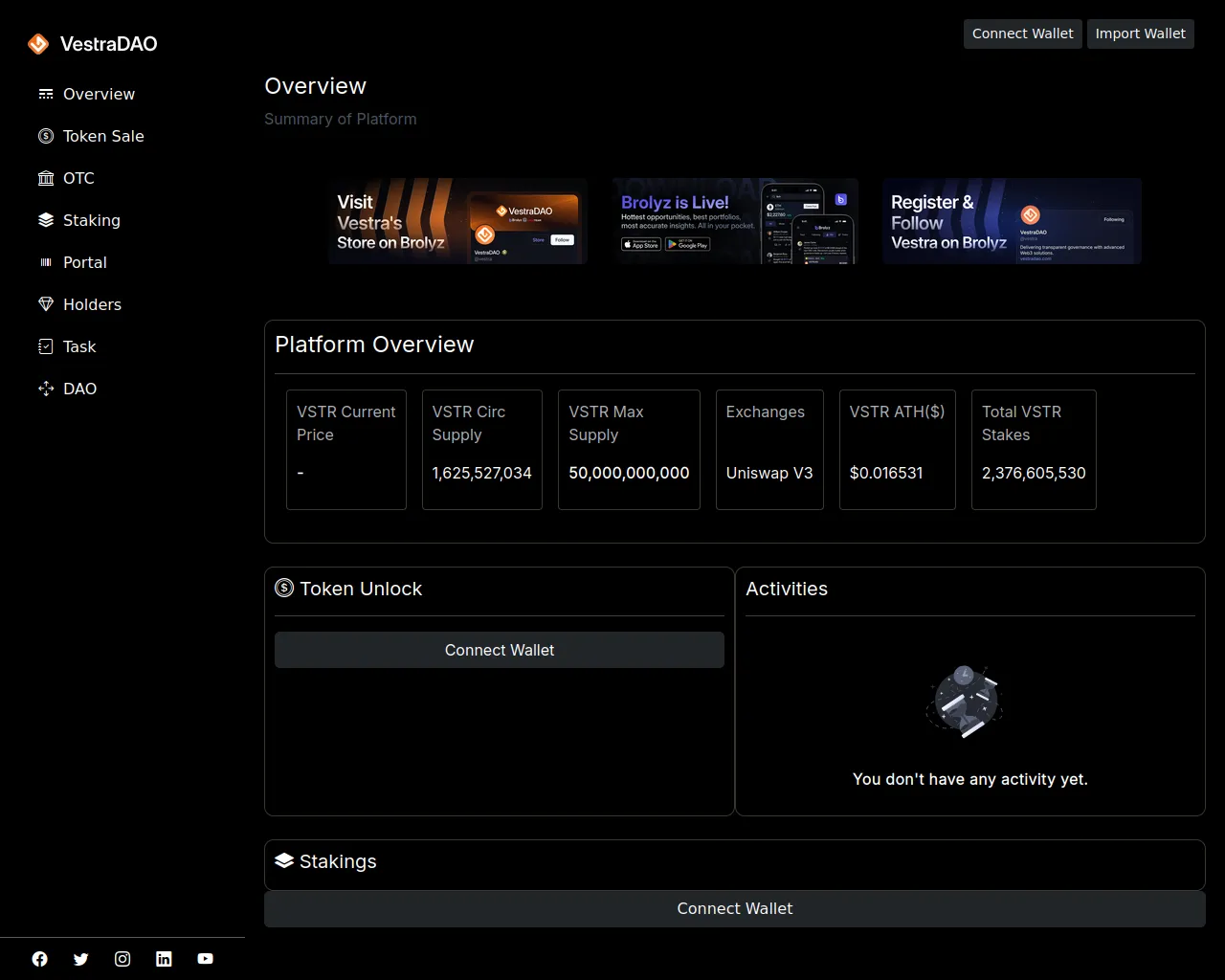Open the Instagram social icon
Image resolution: width=1225 pixels, height=980 pixels.
(x=122, y=959)
